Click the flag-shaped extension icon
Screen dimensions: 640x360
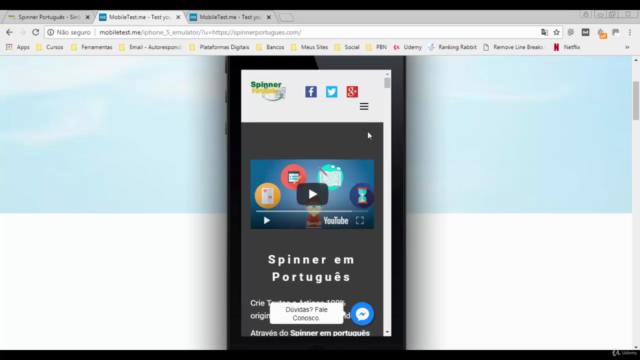[x=616, y=32]
